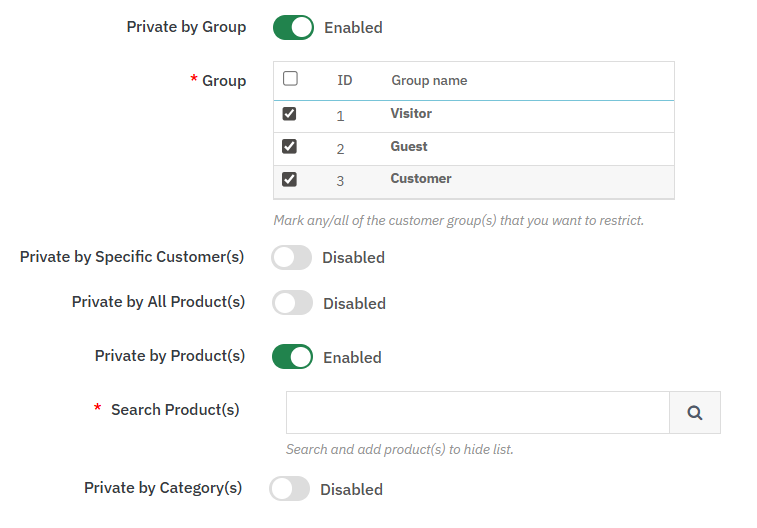Turn on Private by All Product(s)

pos(292,303)
